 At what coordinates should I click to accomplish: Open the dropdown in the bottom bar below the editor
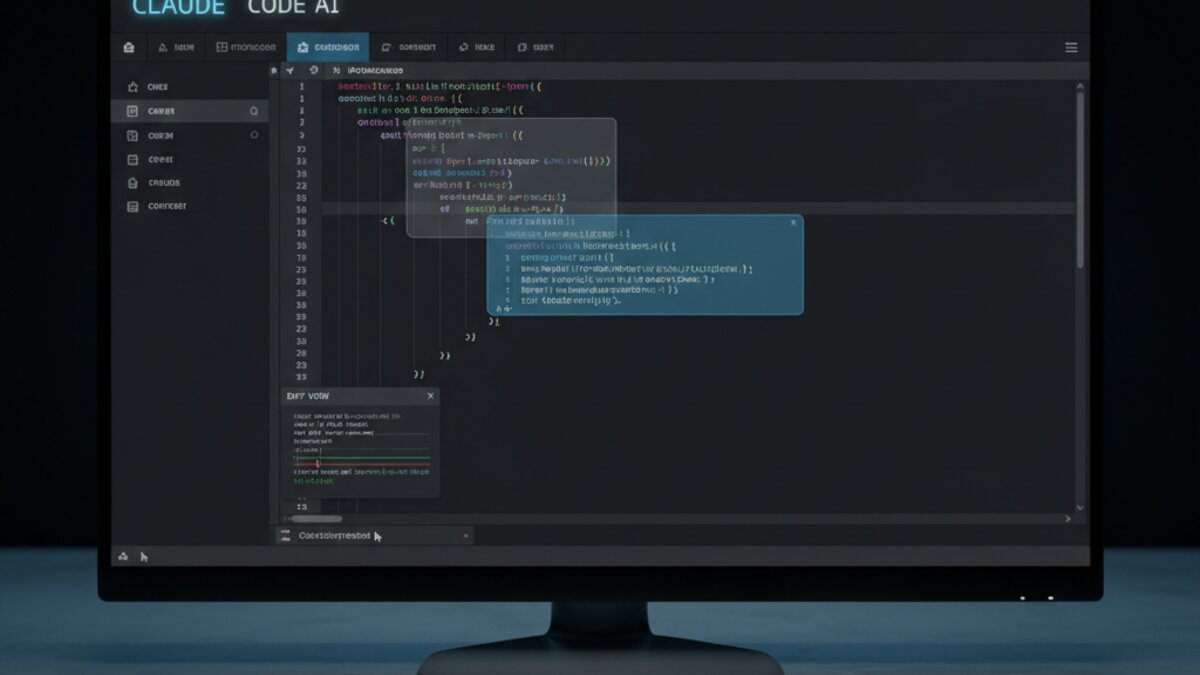[x=374, y=536]
